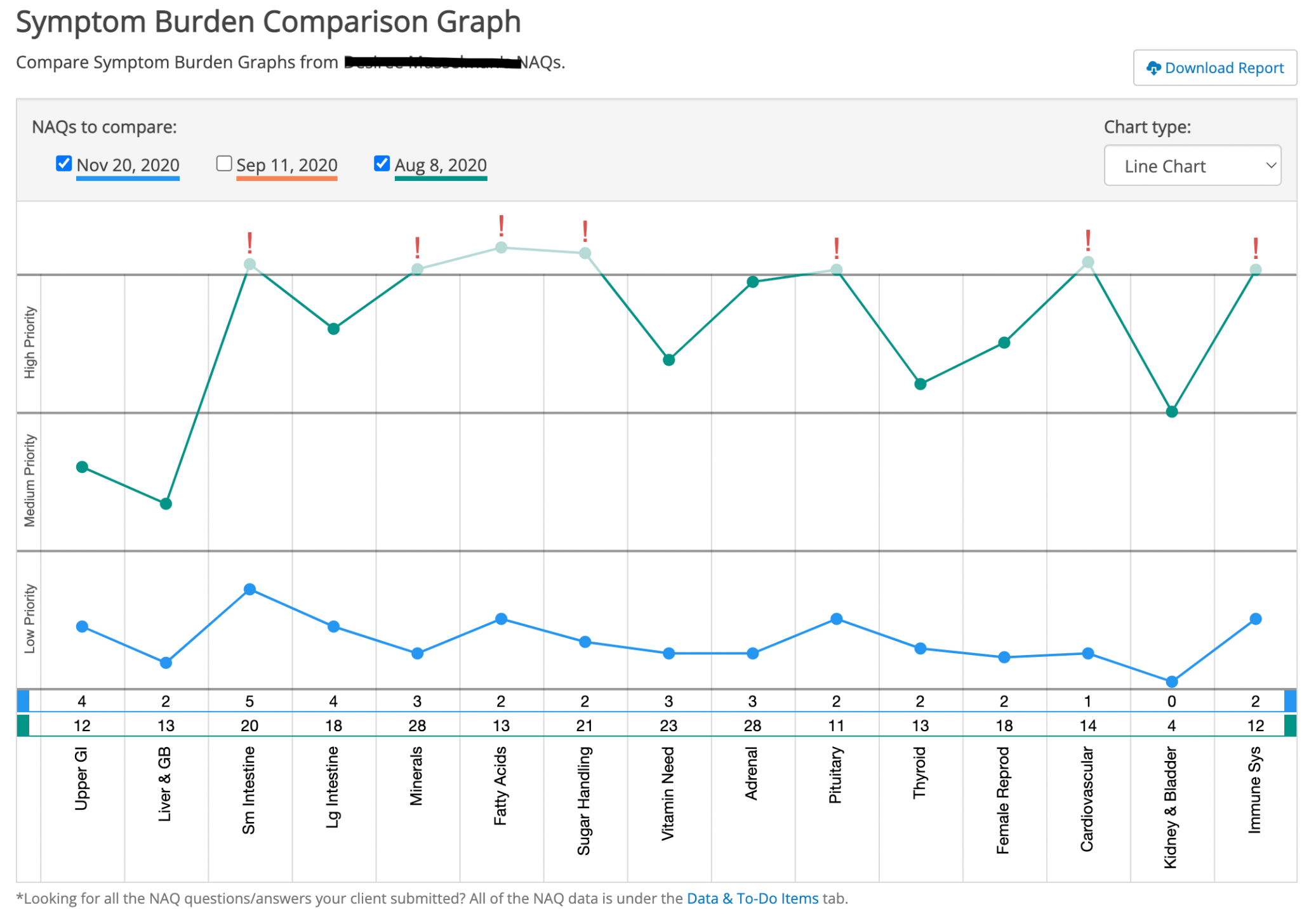Open the Data & To-Do Items link
1316x914 pixels.
coord(752,898)
